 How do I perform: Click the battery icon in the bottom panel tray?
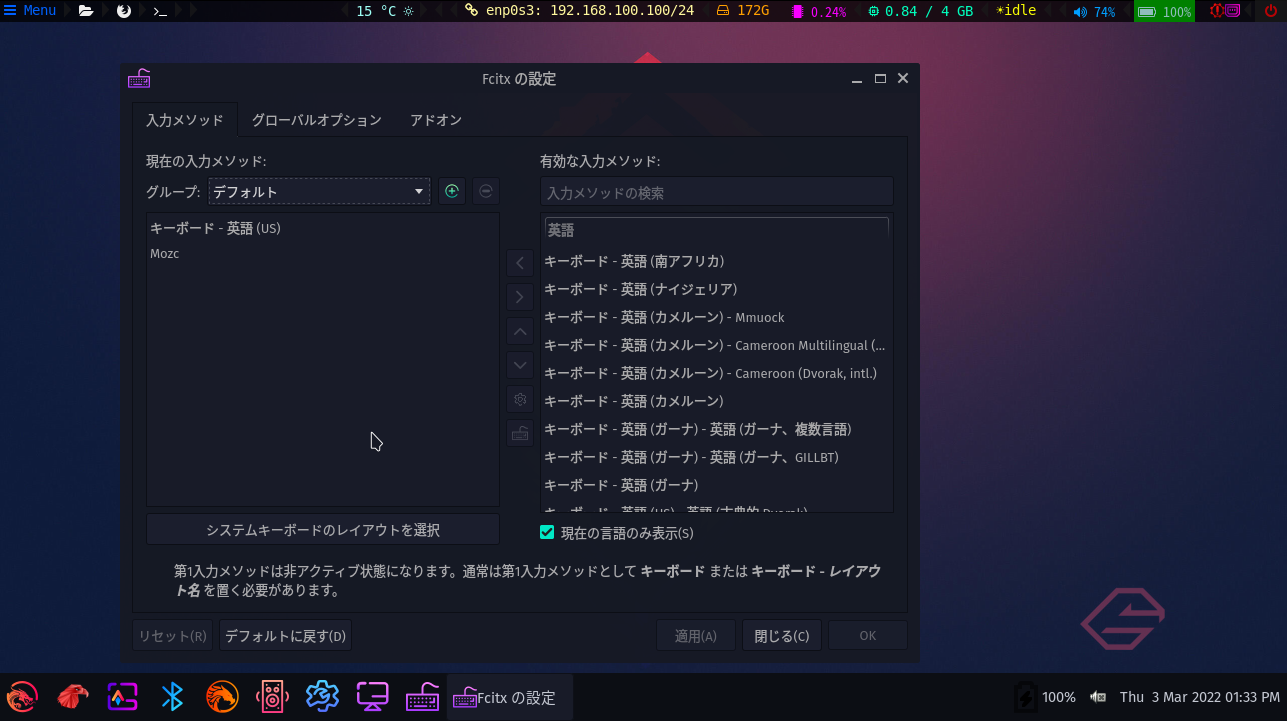coord(1024,697)
